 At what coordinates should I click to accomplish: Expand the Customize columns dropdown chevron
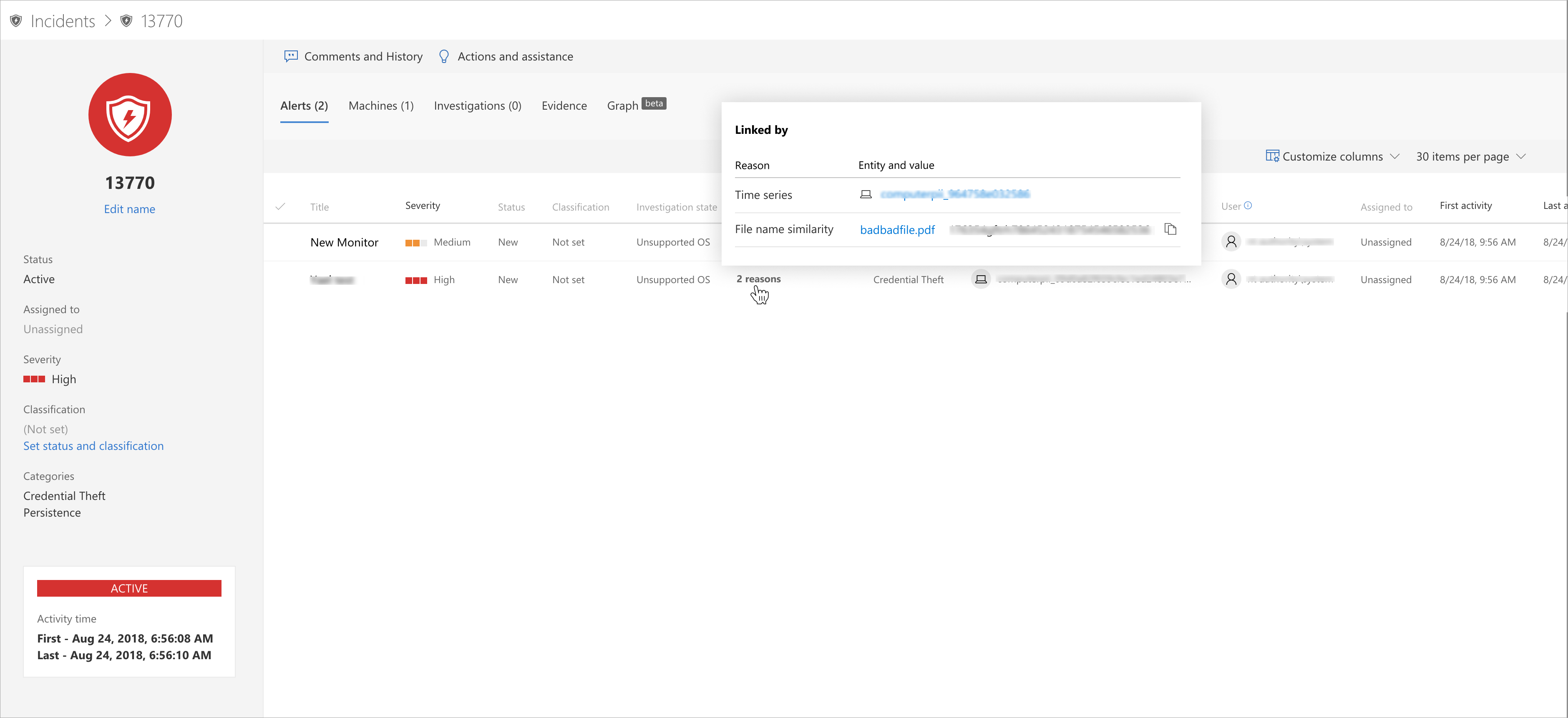1394,156
